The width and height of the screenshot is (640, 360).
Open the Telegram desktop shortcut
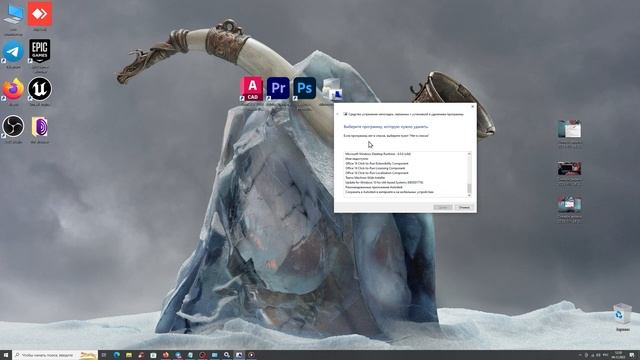coord(13,51)
